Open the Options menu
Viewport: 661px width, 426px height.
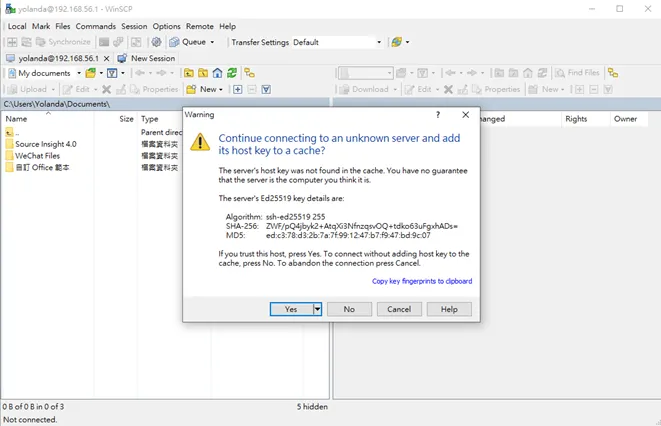167,26
